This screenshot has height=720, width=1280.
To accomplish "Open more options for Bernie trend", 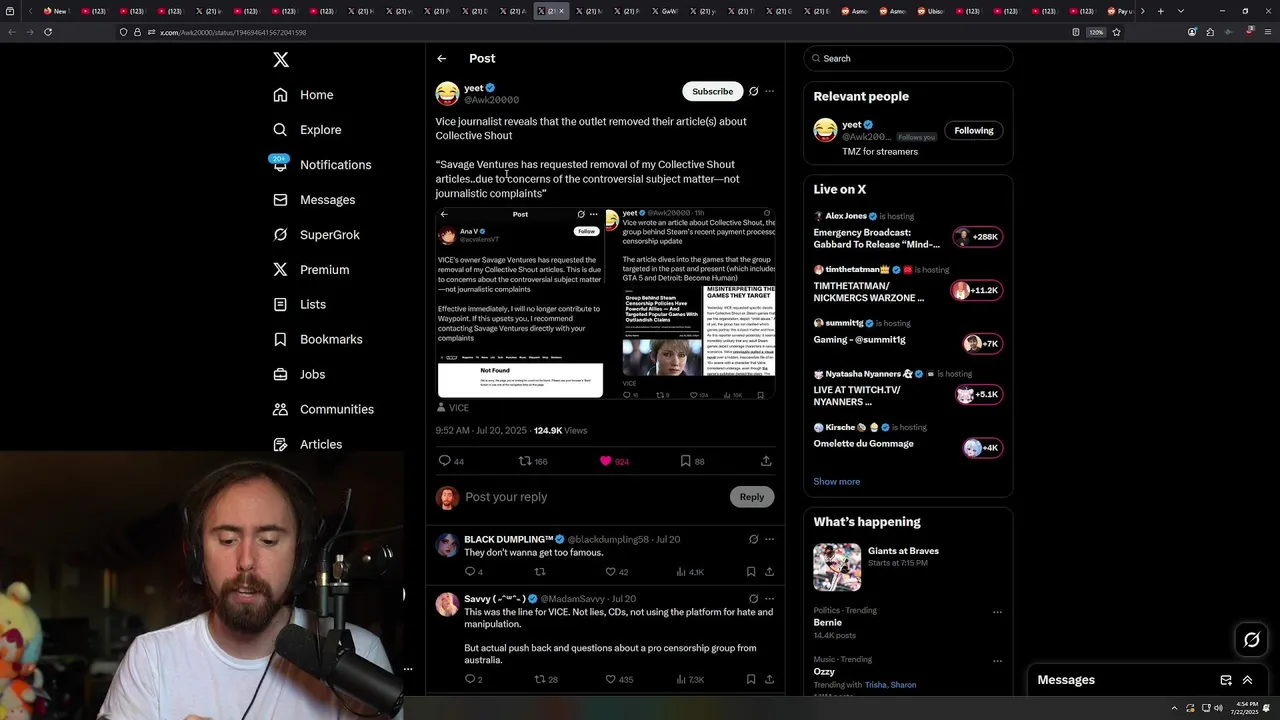I will (997, 612).
